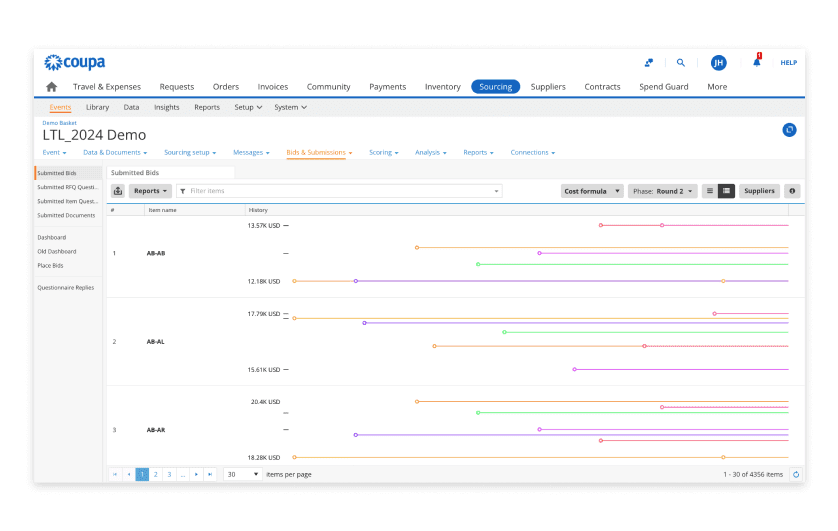The width and height of the screenshot is (838, 531).
Task: Open Submitted Documents in the sidebar
Action: [66, 215]
